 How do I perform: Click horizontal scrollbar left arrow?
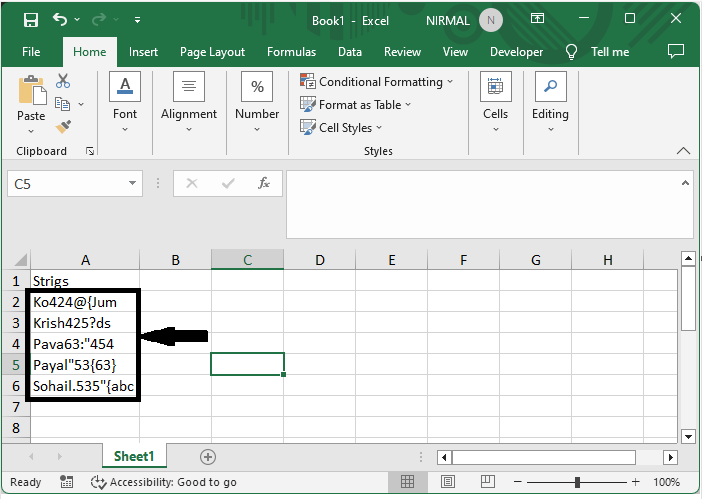point(444,457)
